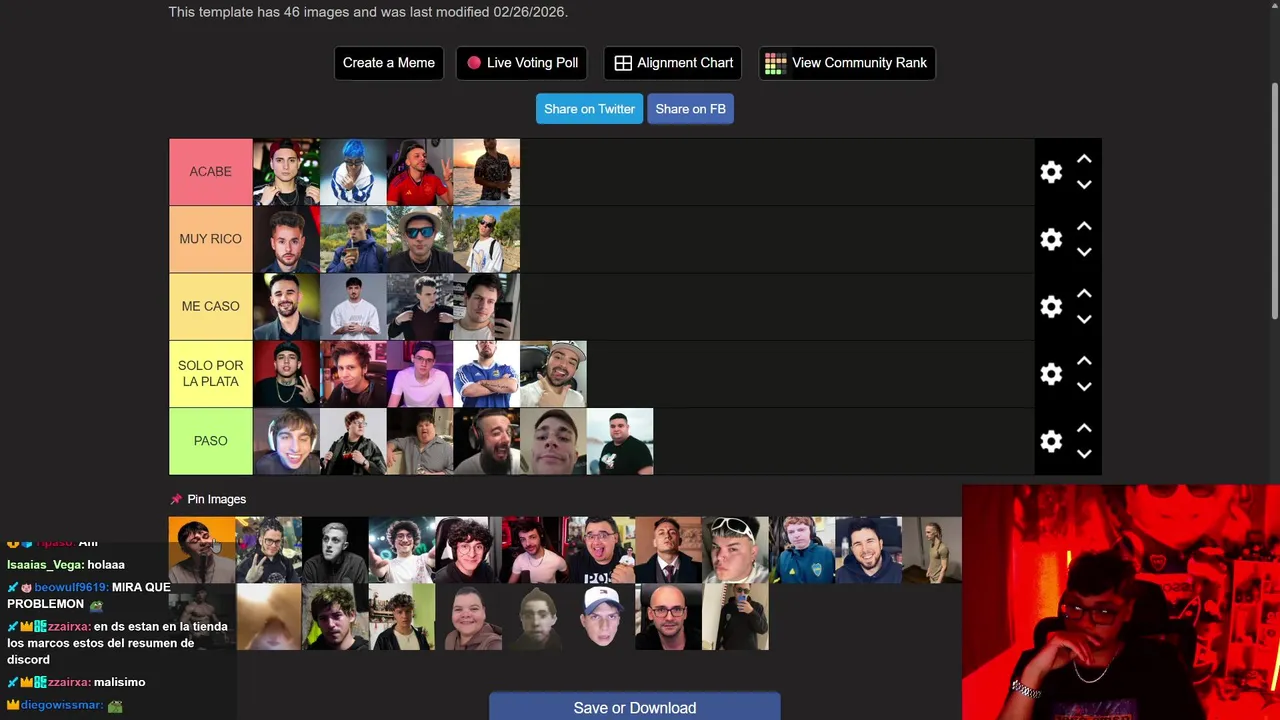Screen dimensions: 1280x720
Task: Click the page vertical scrollbar
Action: click(1274, 200)
